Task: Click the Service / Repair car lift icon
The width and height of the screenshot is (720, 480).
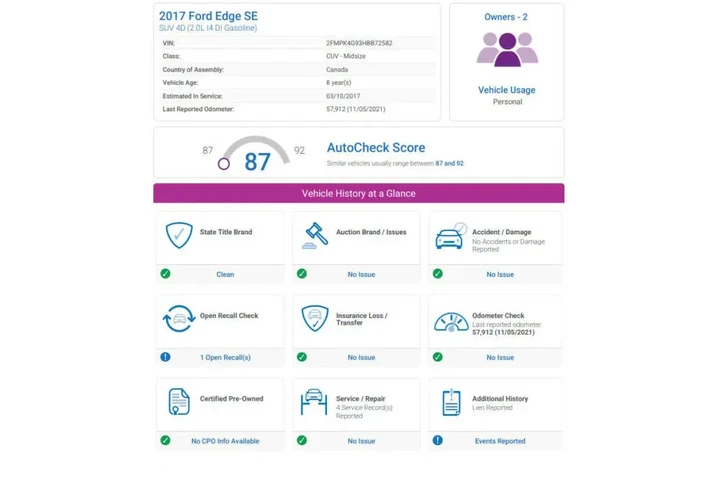Action: (x=314, y=402)
